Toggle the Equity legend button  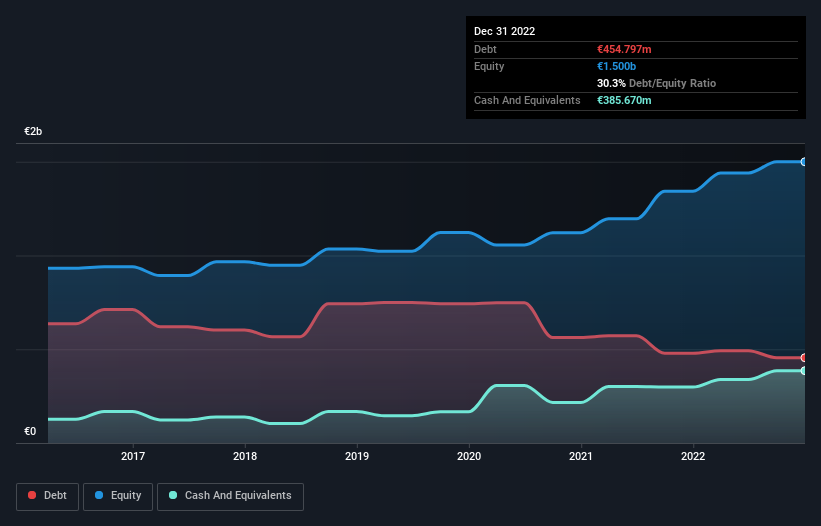click(118, 496)
